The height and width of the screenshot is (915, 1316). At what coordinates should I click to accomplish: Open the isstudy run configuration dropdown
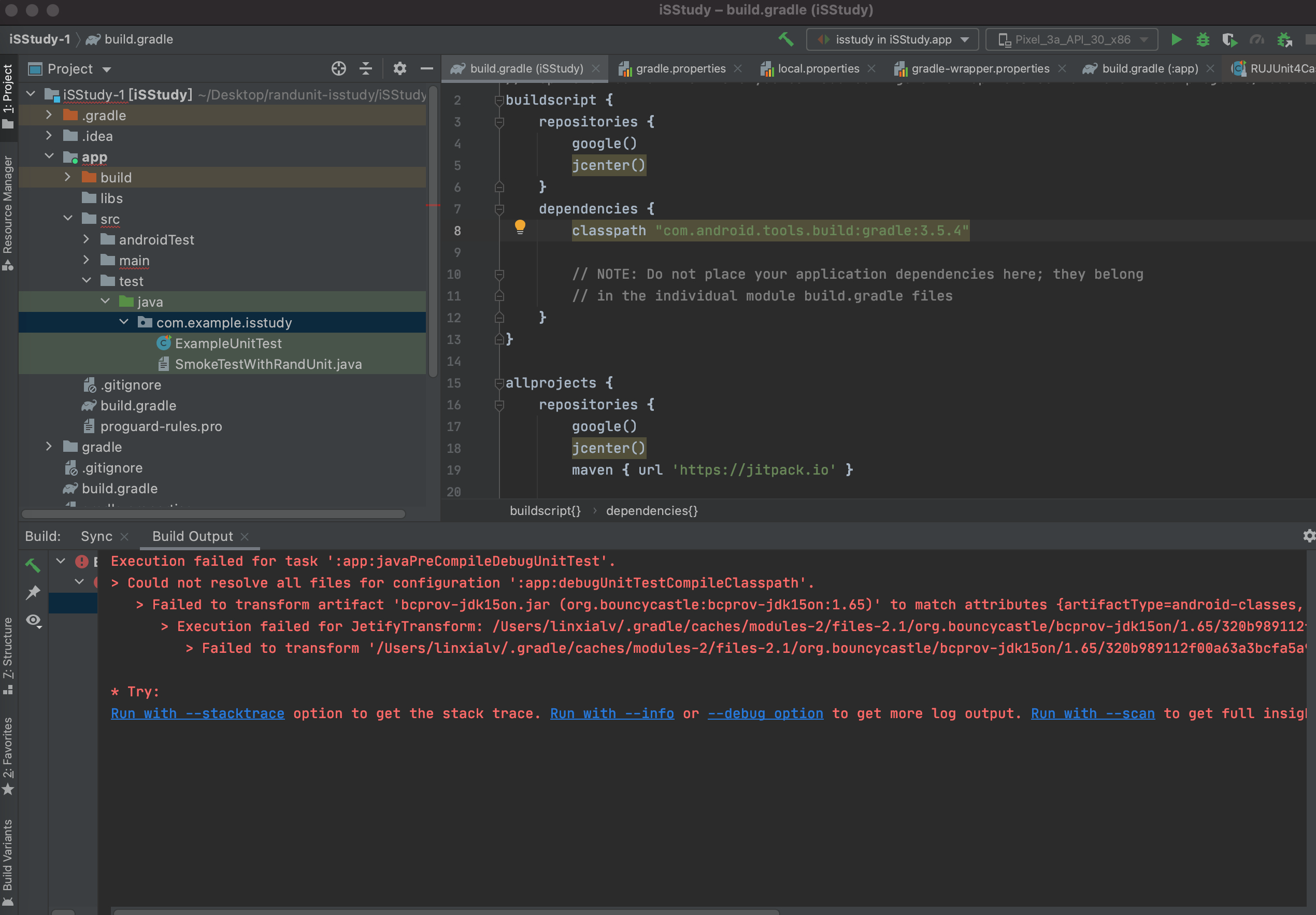coord(892,39)
